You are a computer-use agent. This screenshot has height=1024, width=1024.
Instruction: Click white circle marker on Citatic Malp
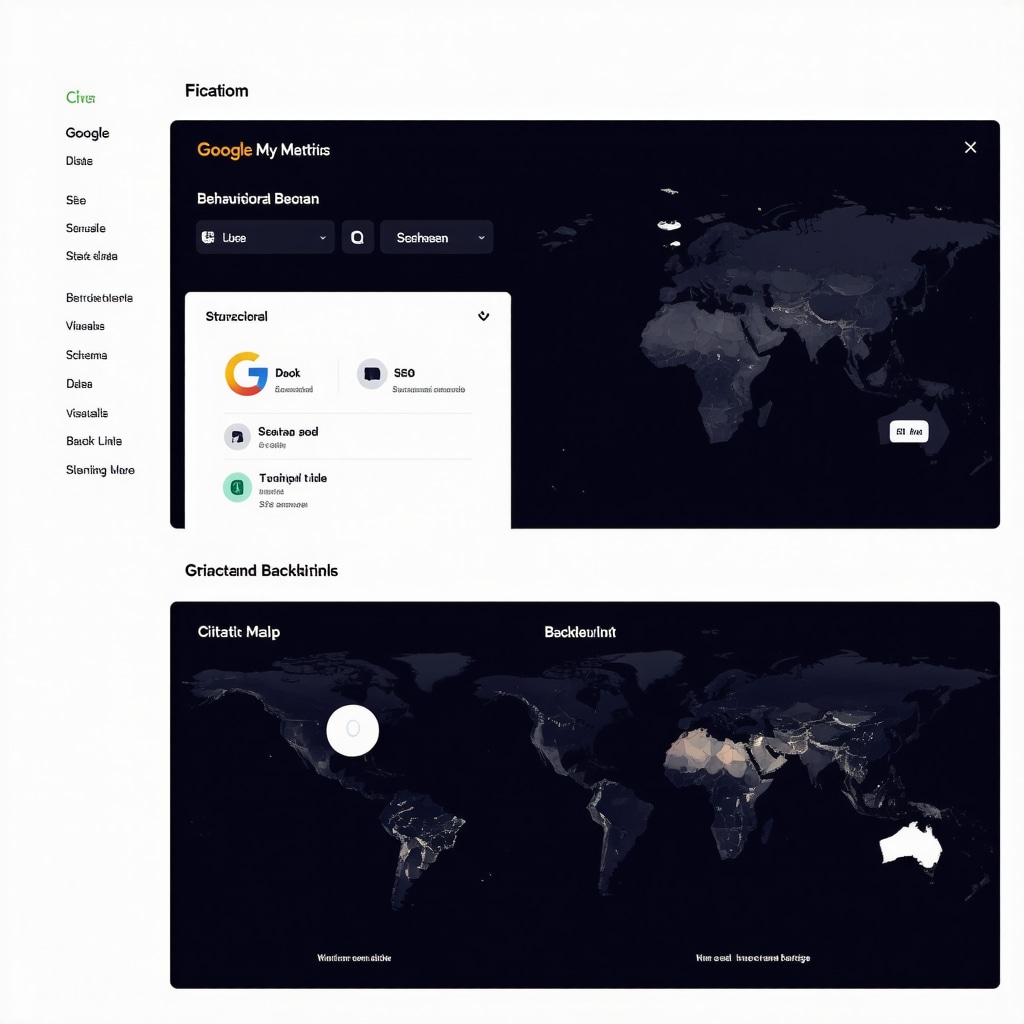point(353,730)
